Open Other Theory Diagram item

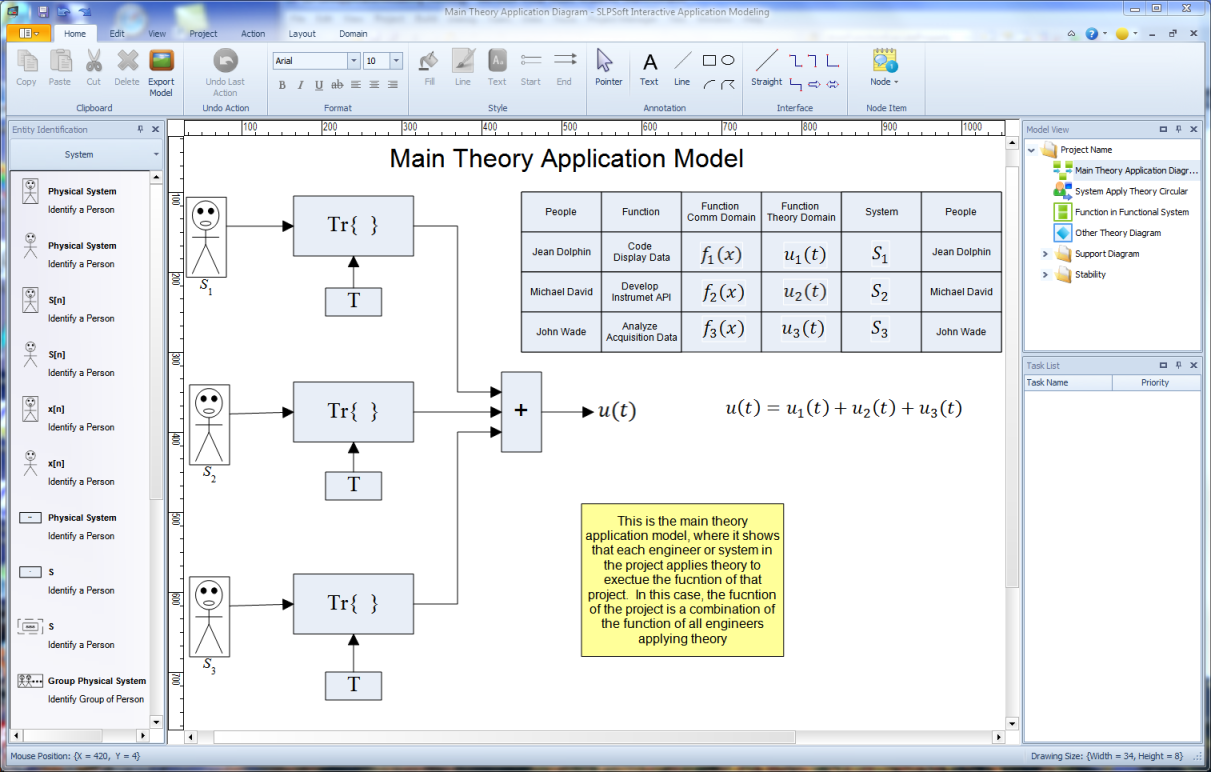(x=1107, y=233)
